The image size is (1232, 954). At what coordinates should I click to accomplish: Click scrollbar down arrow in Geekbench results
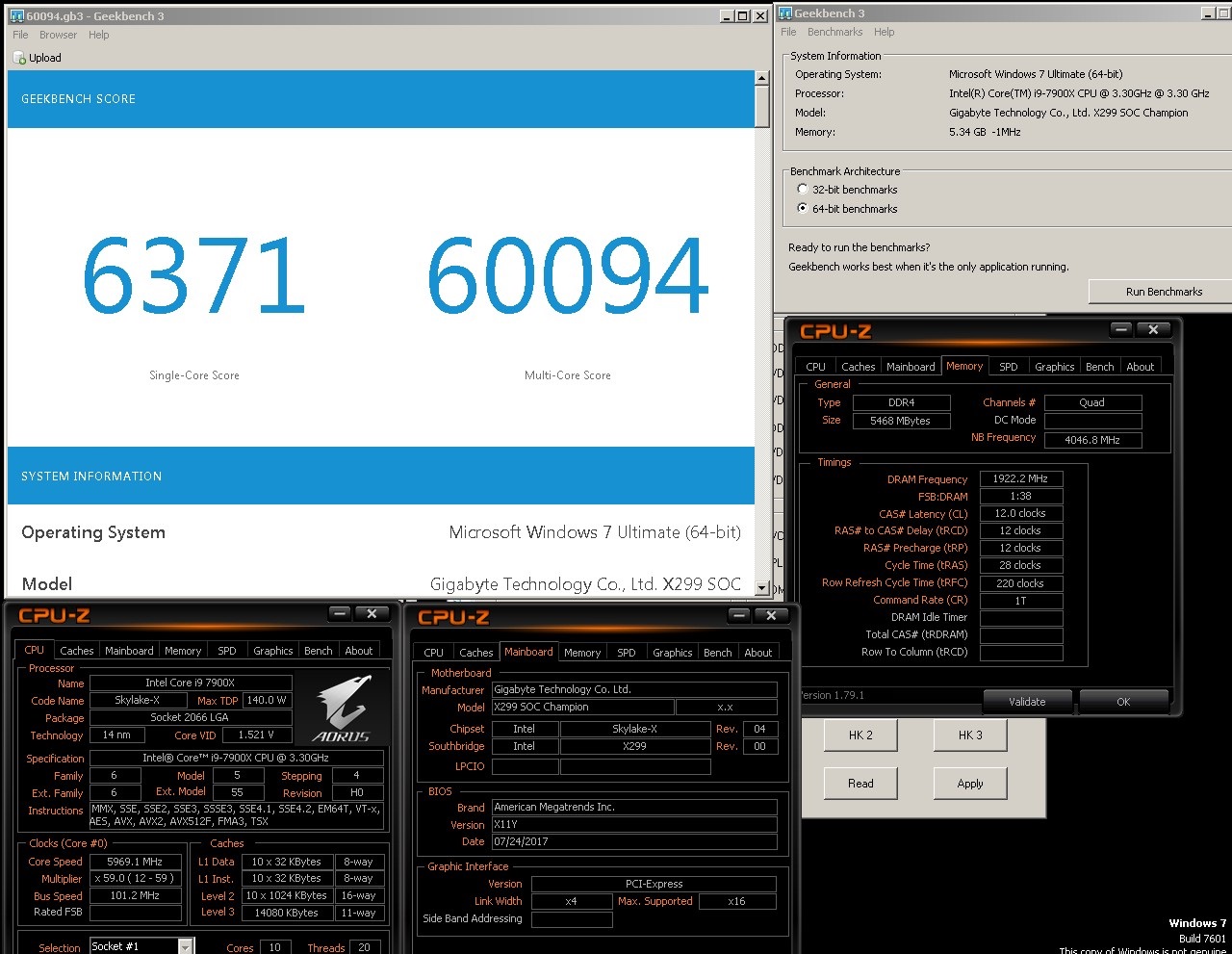pos(762,588)
